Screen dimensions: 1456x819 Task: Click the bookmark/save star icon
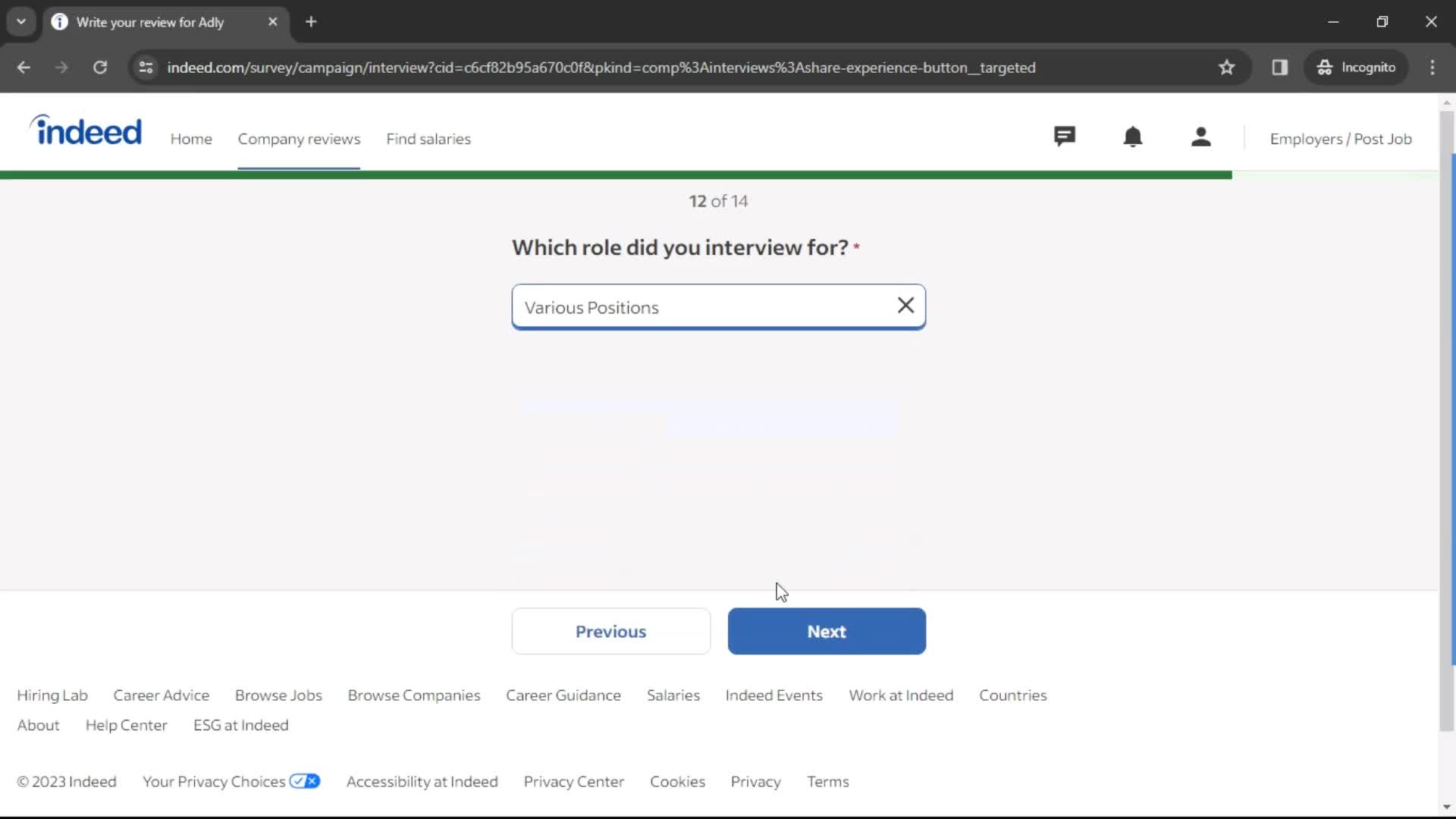tap(1228, 67)
